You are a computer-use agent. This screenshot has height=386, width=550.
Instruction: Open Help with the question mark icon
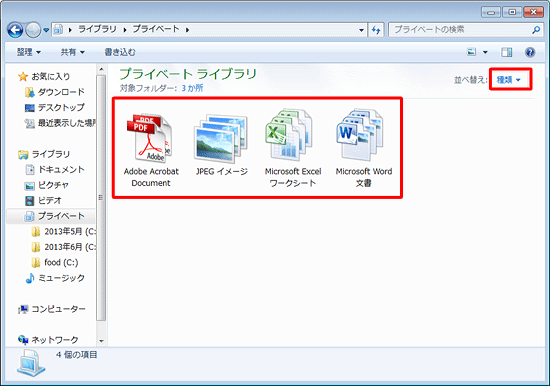530,52
